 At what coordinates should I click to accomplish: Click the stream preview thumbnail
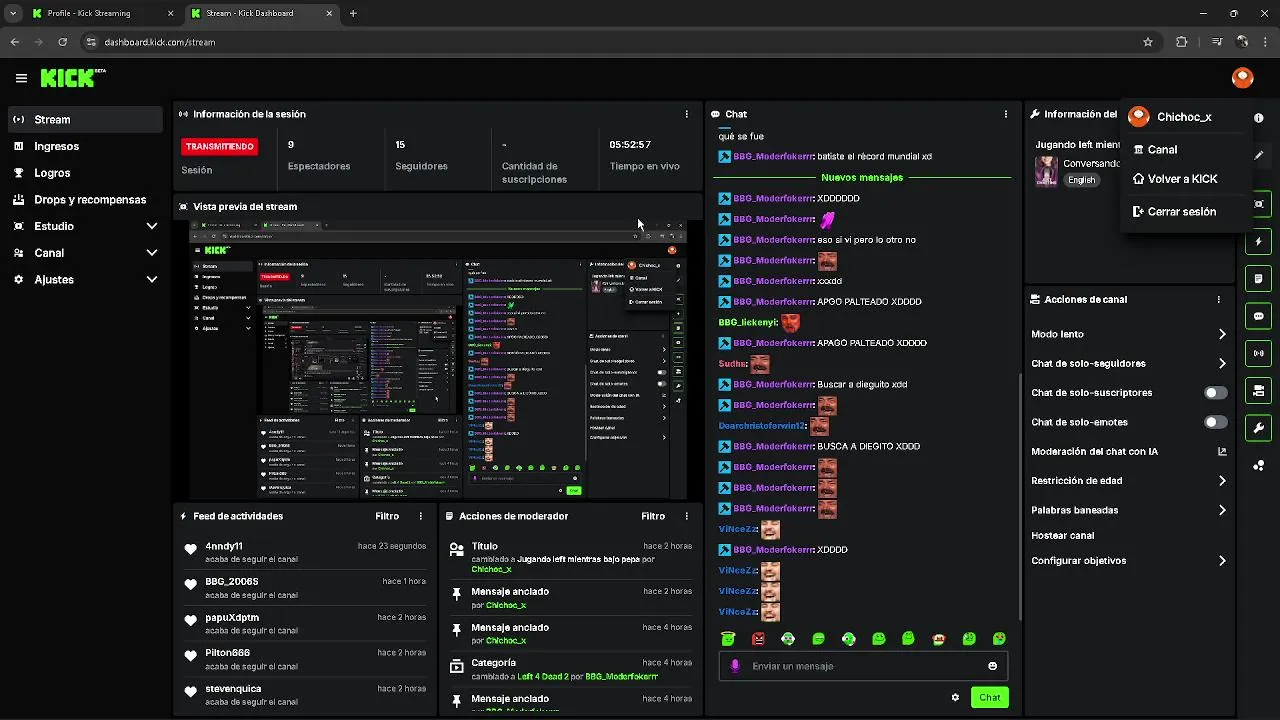pyautogui.click(x=438, y=360)
